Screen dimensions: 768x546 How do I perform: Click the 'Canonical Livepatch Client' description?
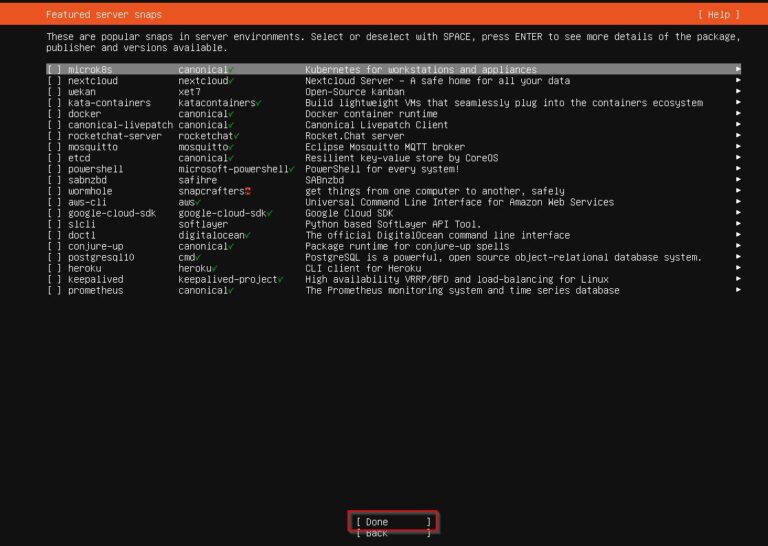(377, 125)
